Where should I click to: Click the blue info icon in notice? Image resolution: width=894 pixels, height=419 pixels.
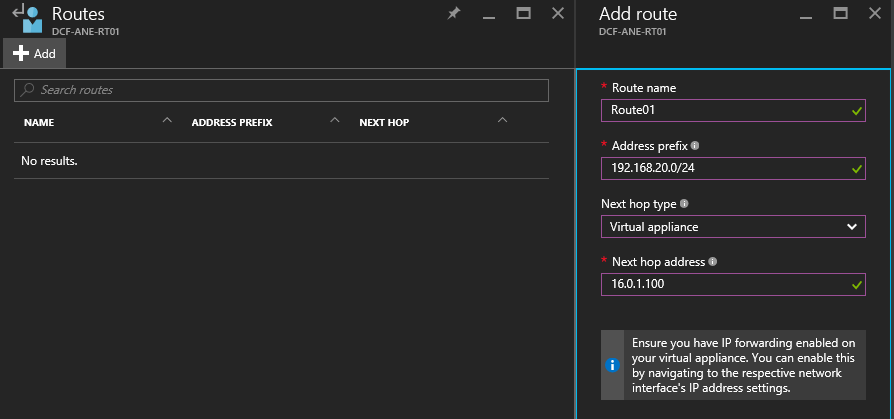614,365
